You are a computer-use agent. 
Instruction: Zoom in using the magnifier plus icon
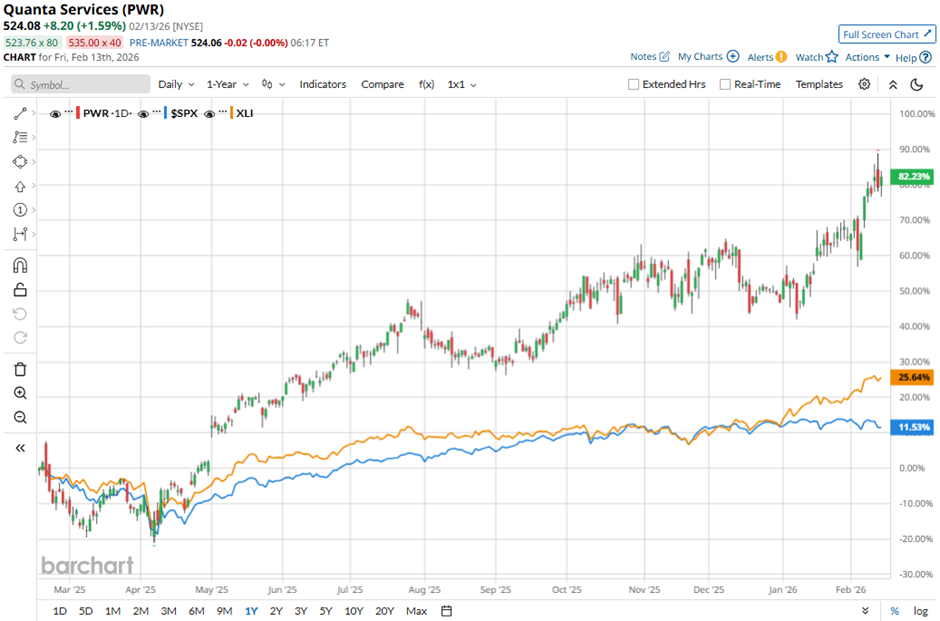click(20, 393)
